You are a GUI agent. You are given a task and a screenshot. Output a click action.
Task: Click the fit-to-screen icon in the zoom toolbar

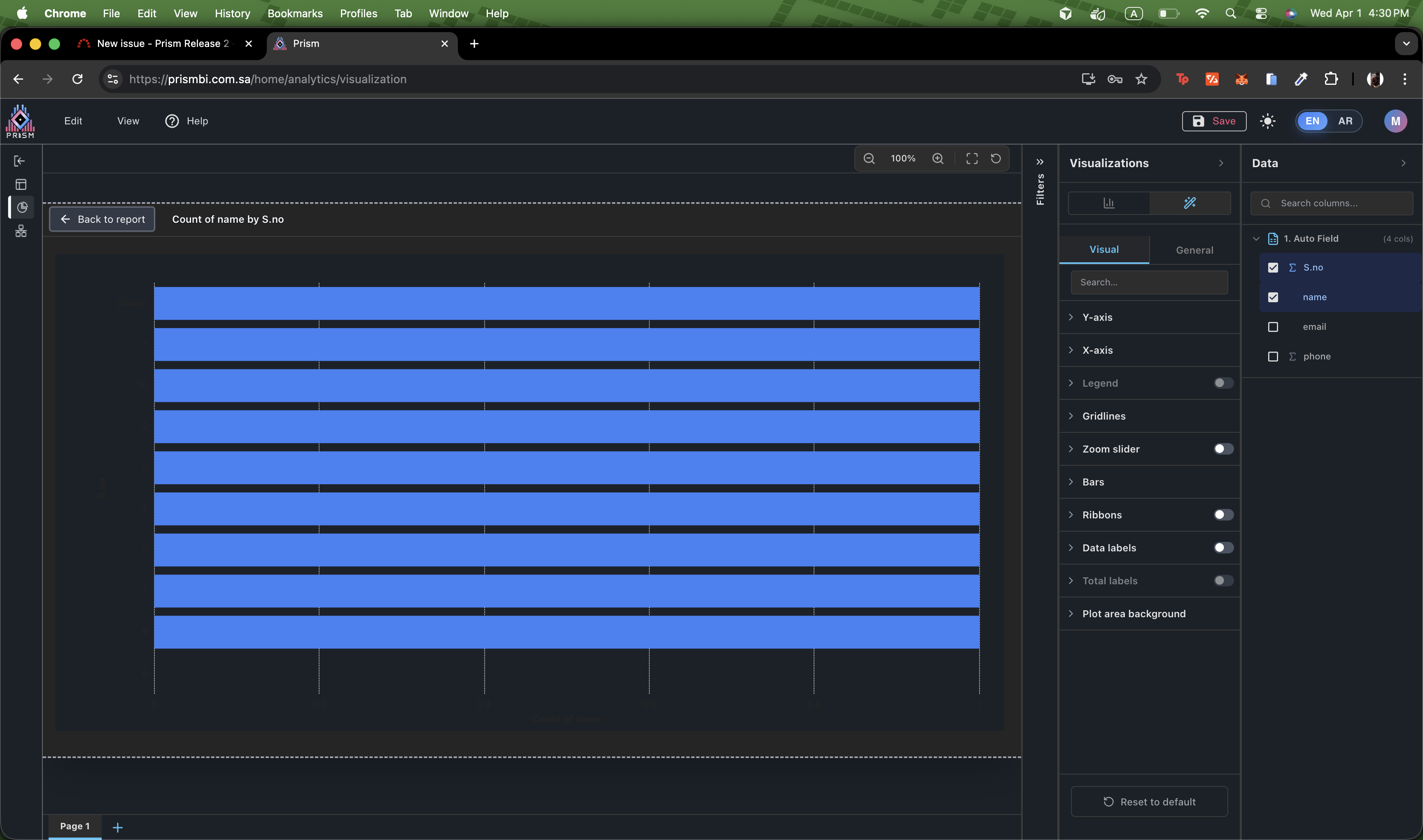coord(972,159)
